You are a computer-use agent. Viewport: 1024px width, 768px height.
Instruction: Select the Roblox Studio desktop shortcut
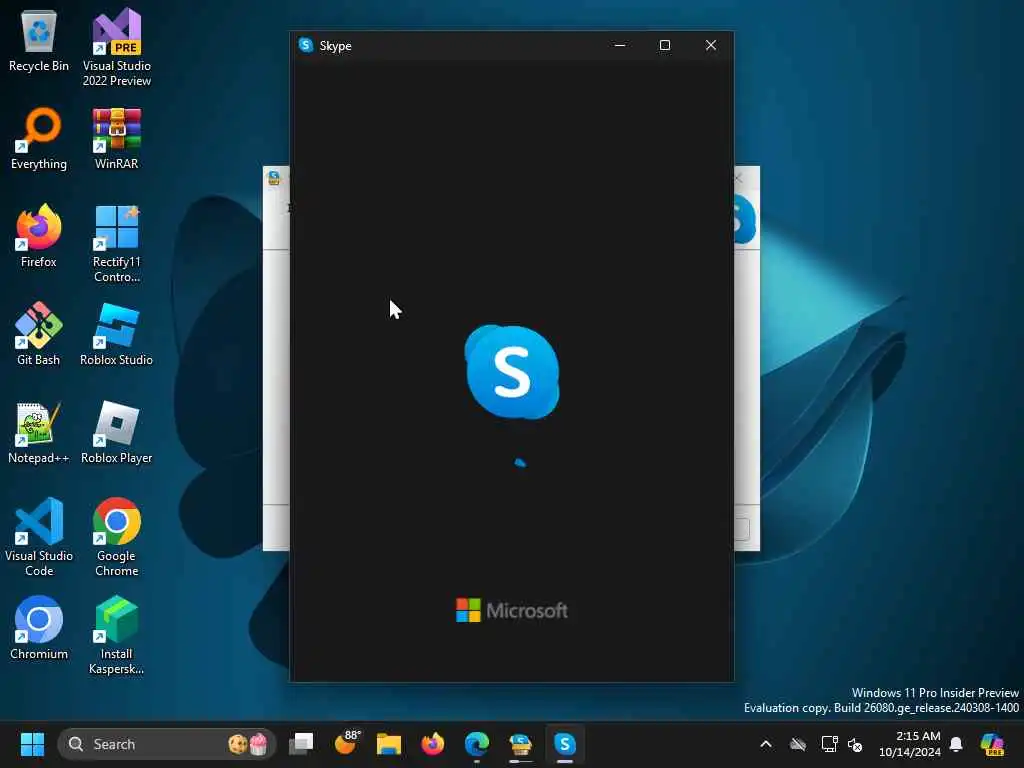click(116, 334)
